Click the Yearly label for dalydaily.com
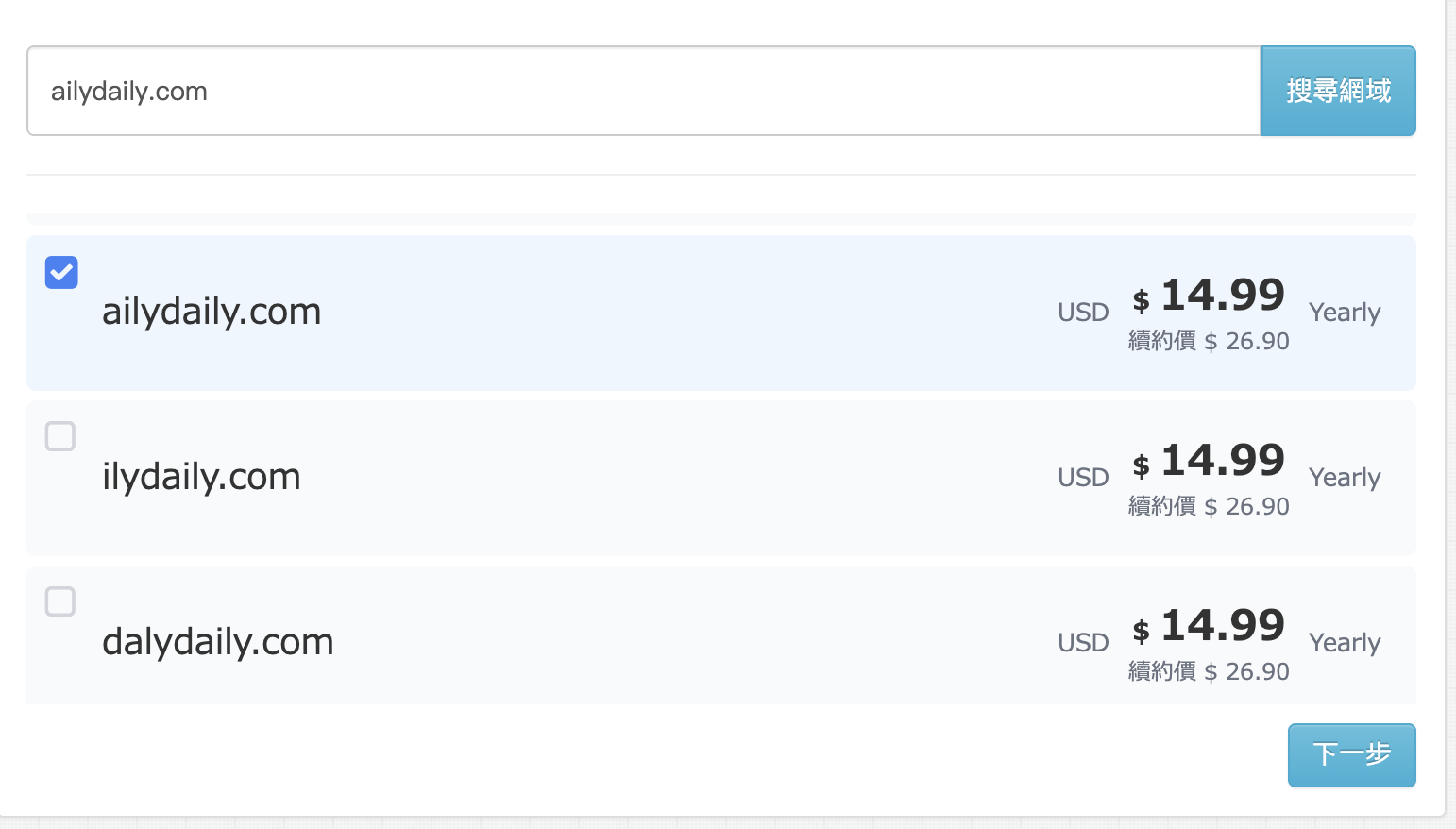This screenshot has width=1456, height=829. 1345,643
